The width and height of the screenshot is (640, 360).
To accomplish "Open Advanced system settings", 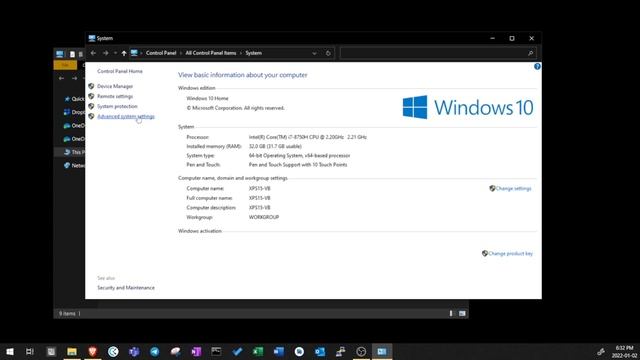I will tap(126, 116).
